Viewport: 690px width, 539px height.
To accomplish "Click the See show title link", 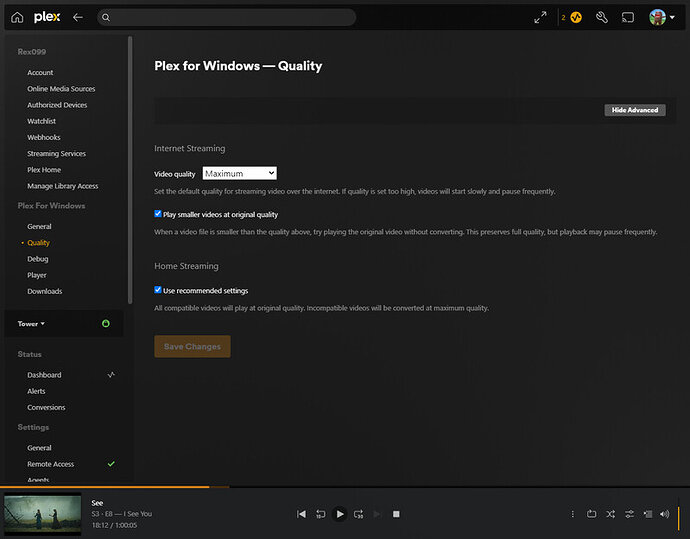I will click(x=97, y=503).
